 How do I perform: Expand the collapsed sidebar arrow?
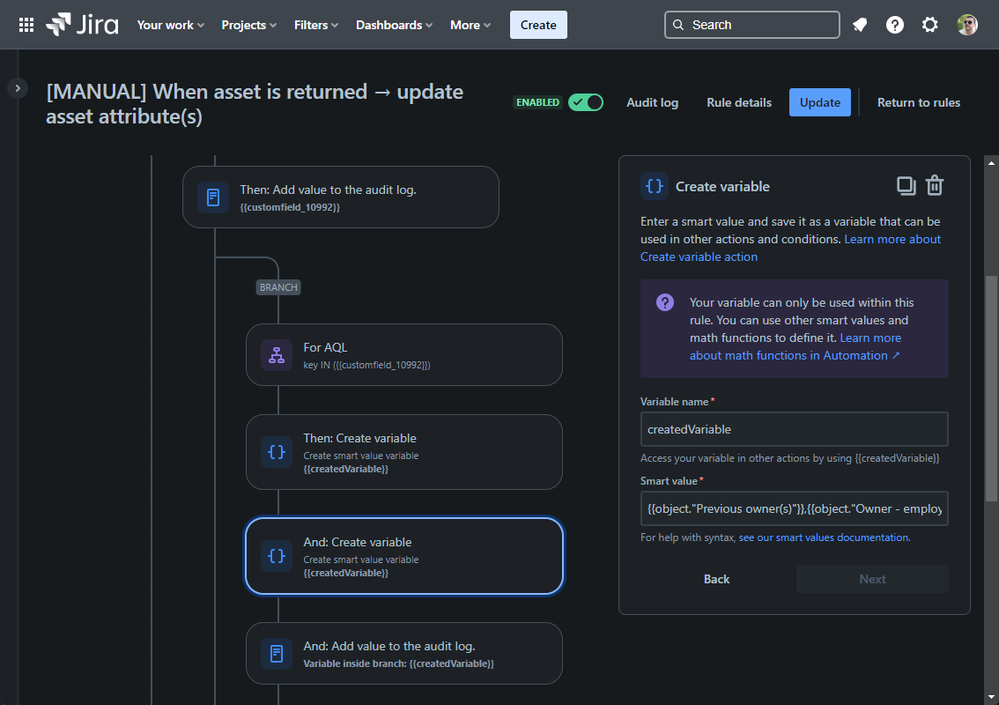pos(18,88)
